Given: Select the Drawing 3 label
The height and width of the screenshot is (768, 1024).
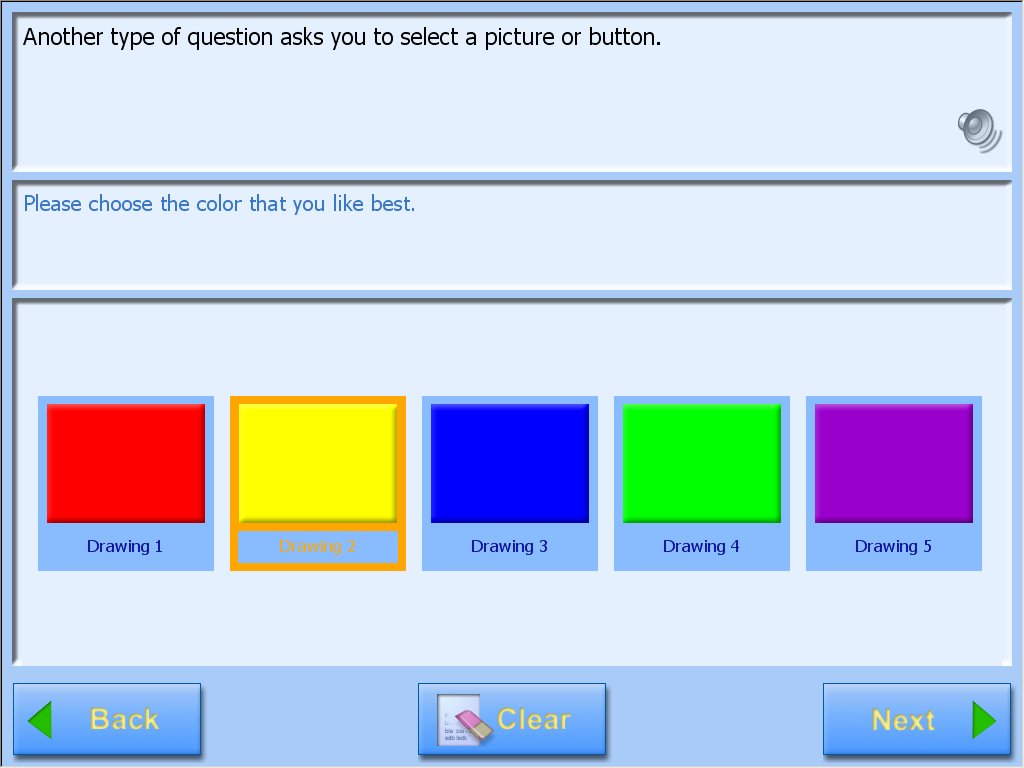Looking at the screenshot, I should click(x=509, y=546).
